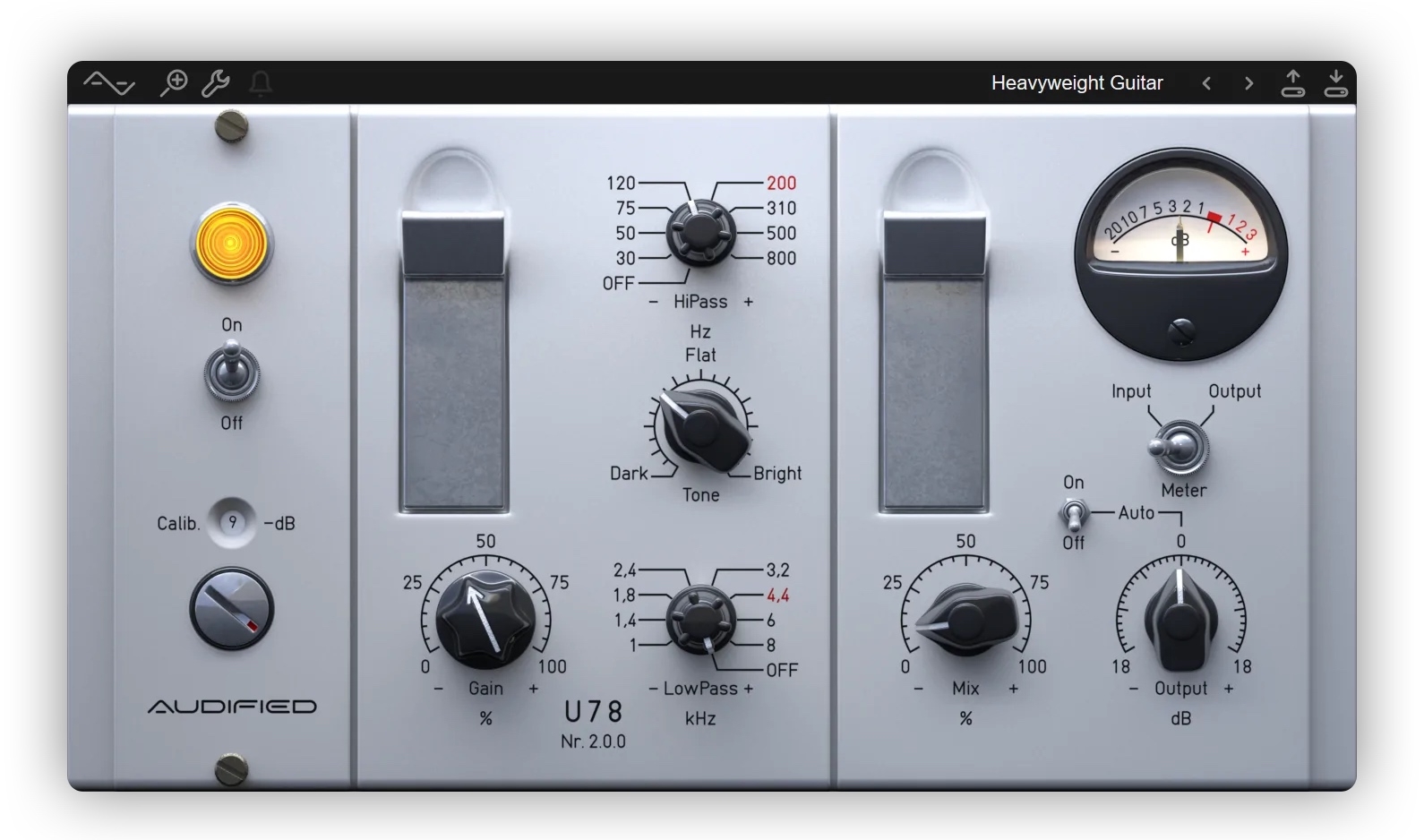Click the HiPass rotary selector knob
Screen dimensions: 1424x840
[700, 233]
